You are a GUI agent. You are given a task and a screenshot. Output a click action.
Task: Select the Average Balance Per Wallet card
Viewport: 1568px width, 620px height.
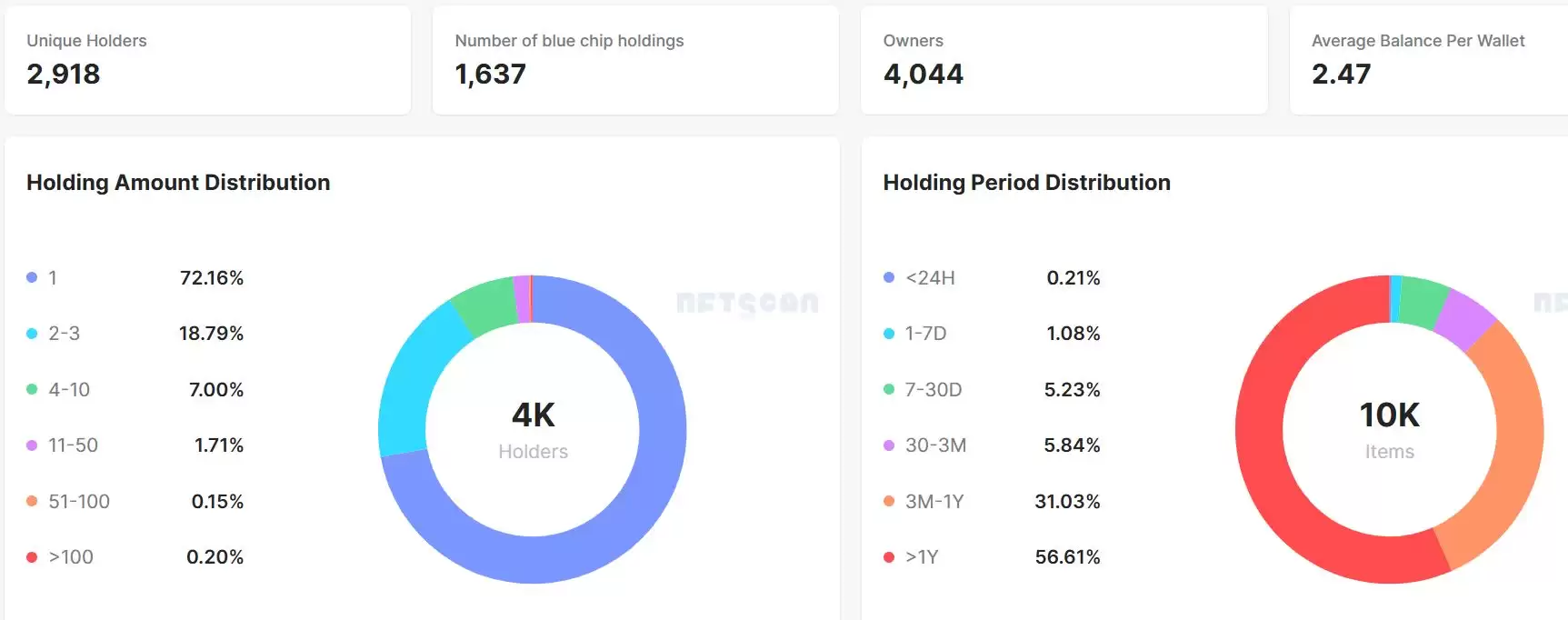[x=1429, y=60]
